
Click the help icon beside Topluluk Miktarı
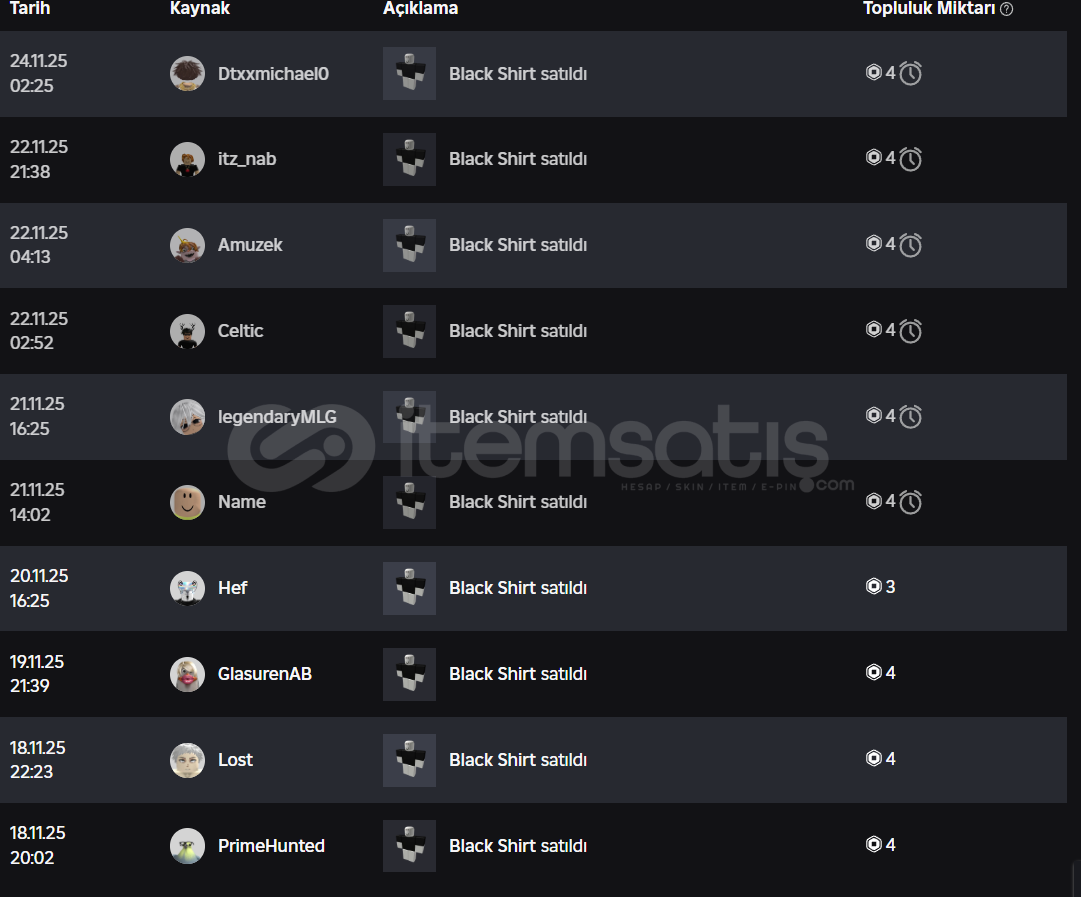click(1007, 9)
